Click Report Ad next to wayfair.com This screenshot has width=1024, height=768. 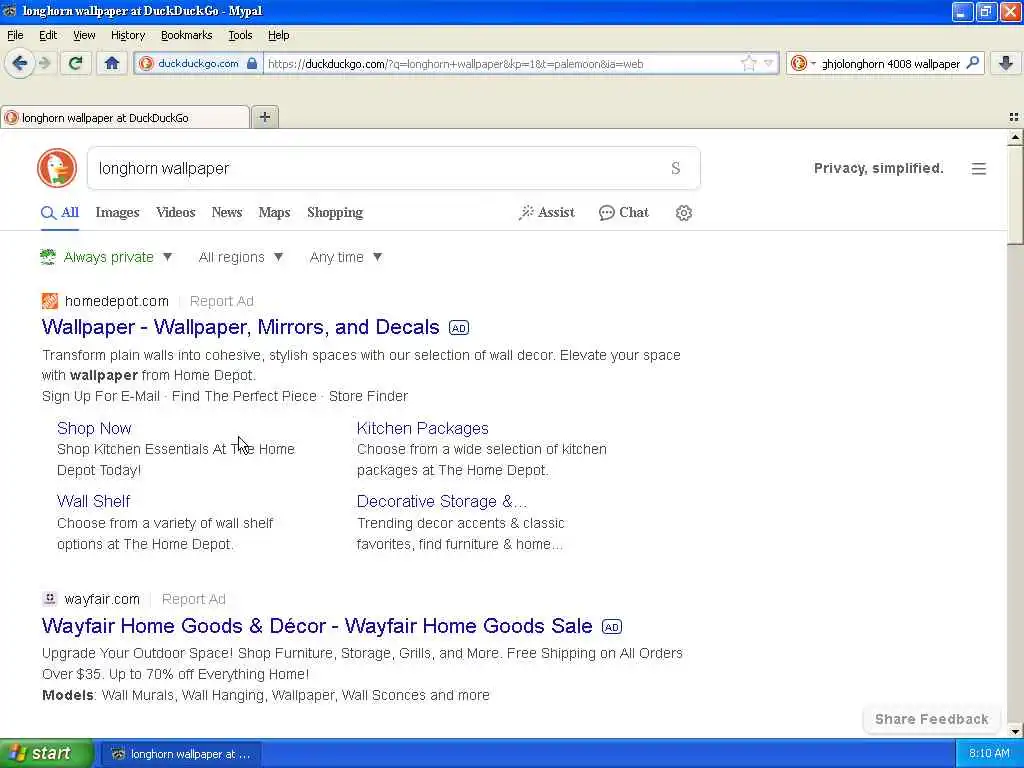193,599
